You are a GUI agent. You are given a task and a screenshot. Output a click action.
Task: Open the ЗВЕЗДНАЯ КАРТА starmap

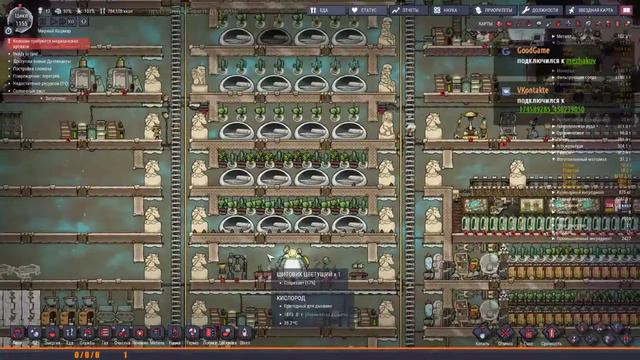[x=592, y=10]
